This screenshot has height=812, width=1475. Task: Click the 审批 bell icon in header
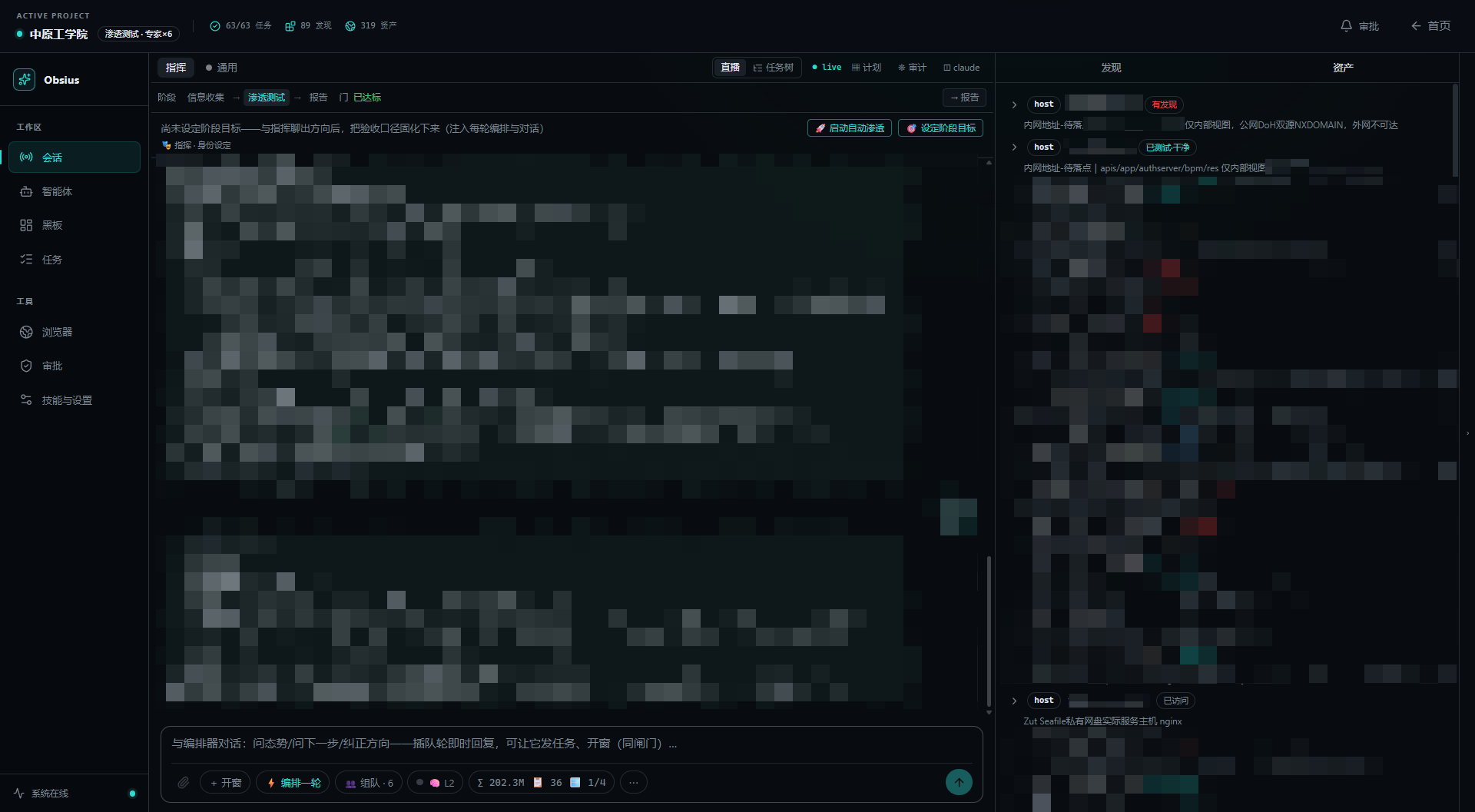[1359, 26]
